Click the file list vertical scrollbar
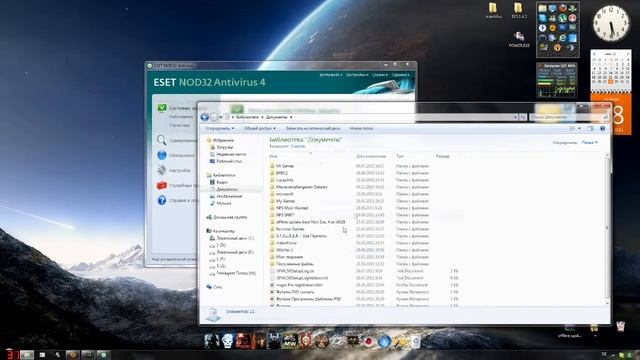The width and height of the screenshot is (640, 360). pyautogui.click(x=607, y=229)
